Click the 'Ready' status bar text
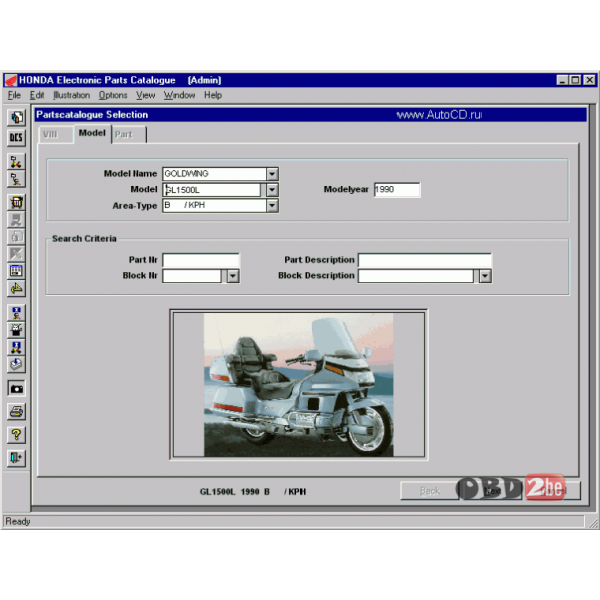This screenshot has height=600, width=600. (18, 521)
